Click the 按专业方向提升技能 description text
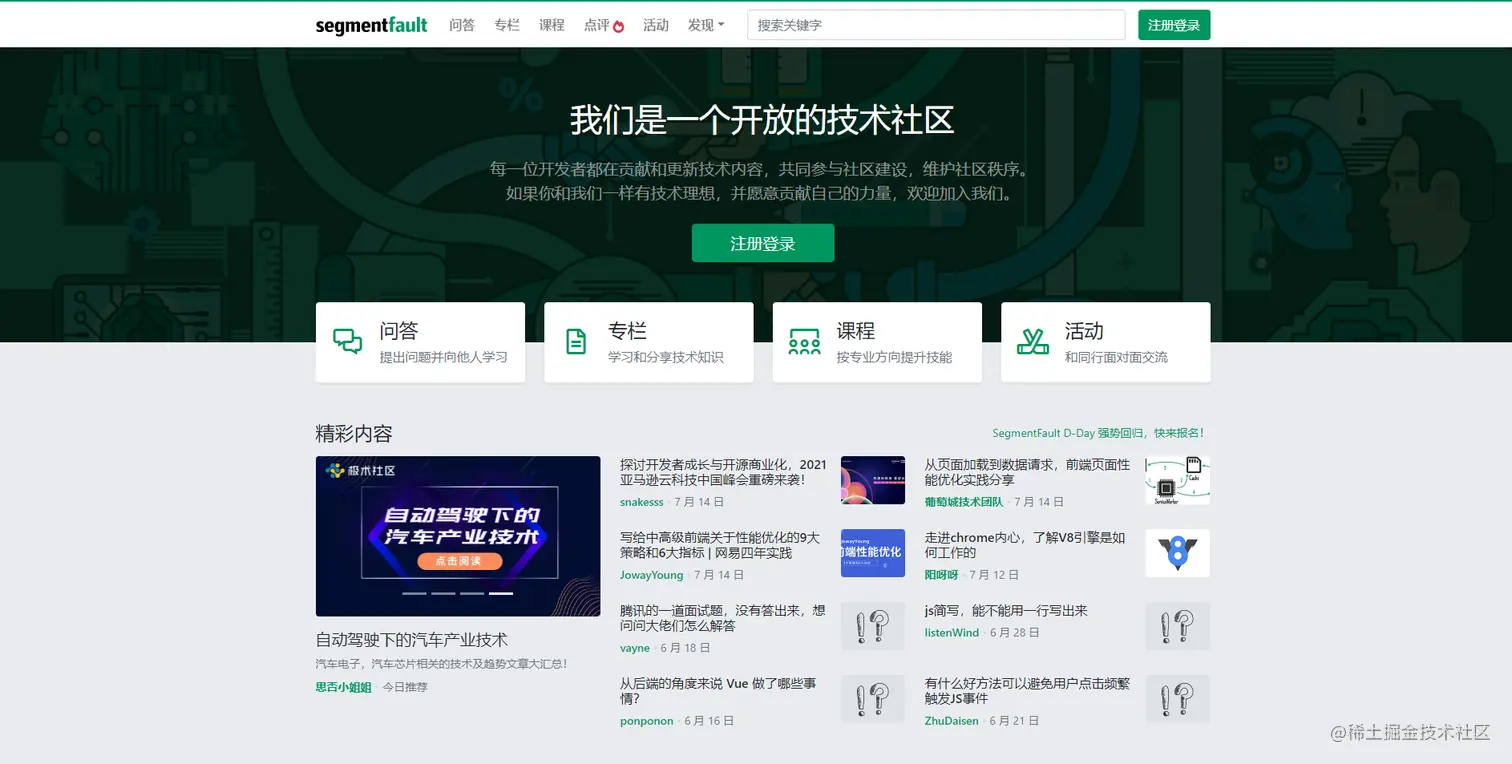The height and width of the screenshot is (764, 1512). pos(895,357)
